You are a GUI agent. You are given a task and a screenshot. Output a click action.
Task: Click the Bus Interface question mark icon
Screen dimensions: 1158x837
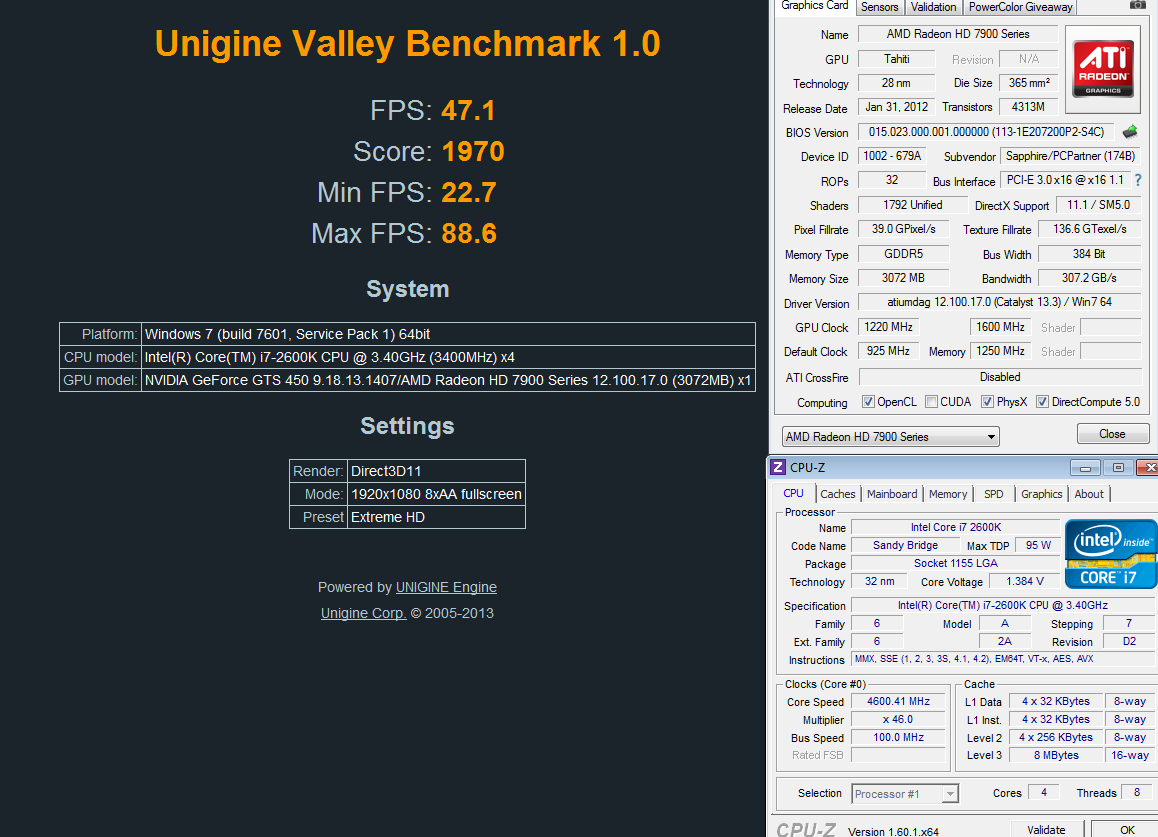tap(1137, 181)
